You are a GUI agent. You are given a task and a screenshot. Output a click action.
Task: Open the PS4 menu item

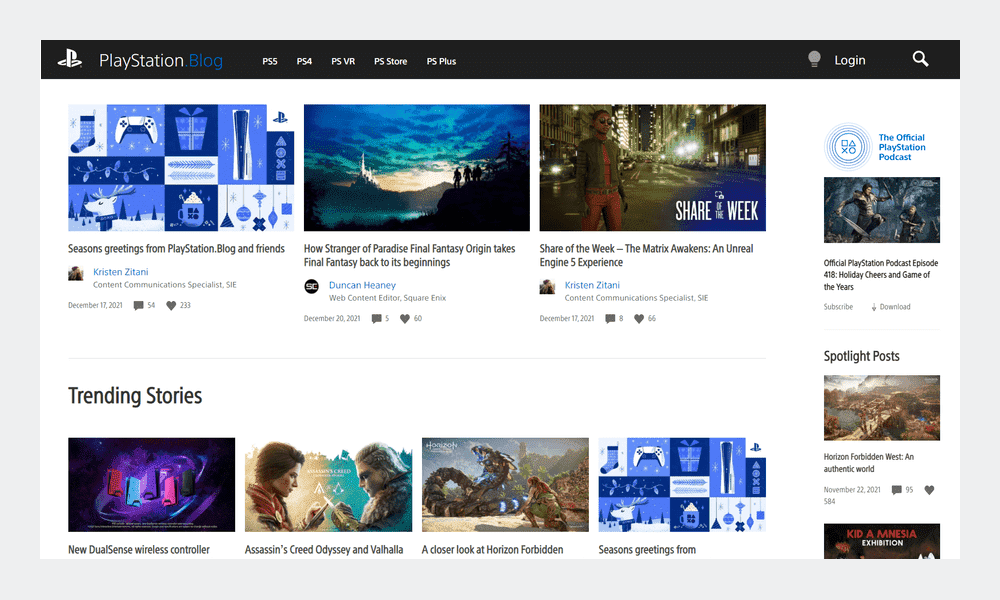tap(304, 61)
